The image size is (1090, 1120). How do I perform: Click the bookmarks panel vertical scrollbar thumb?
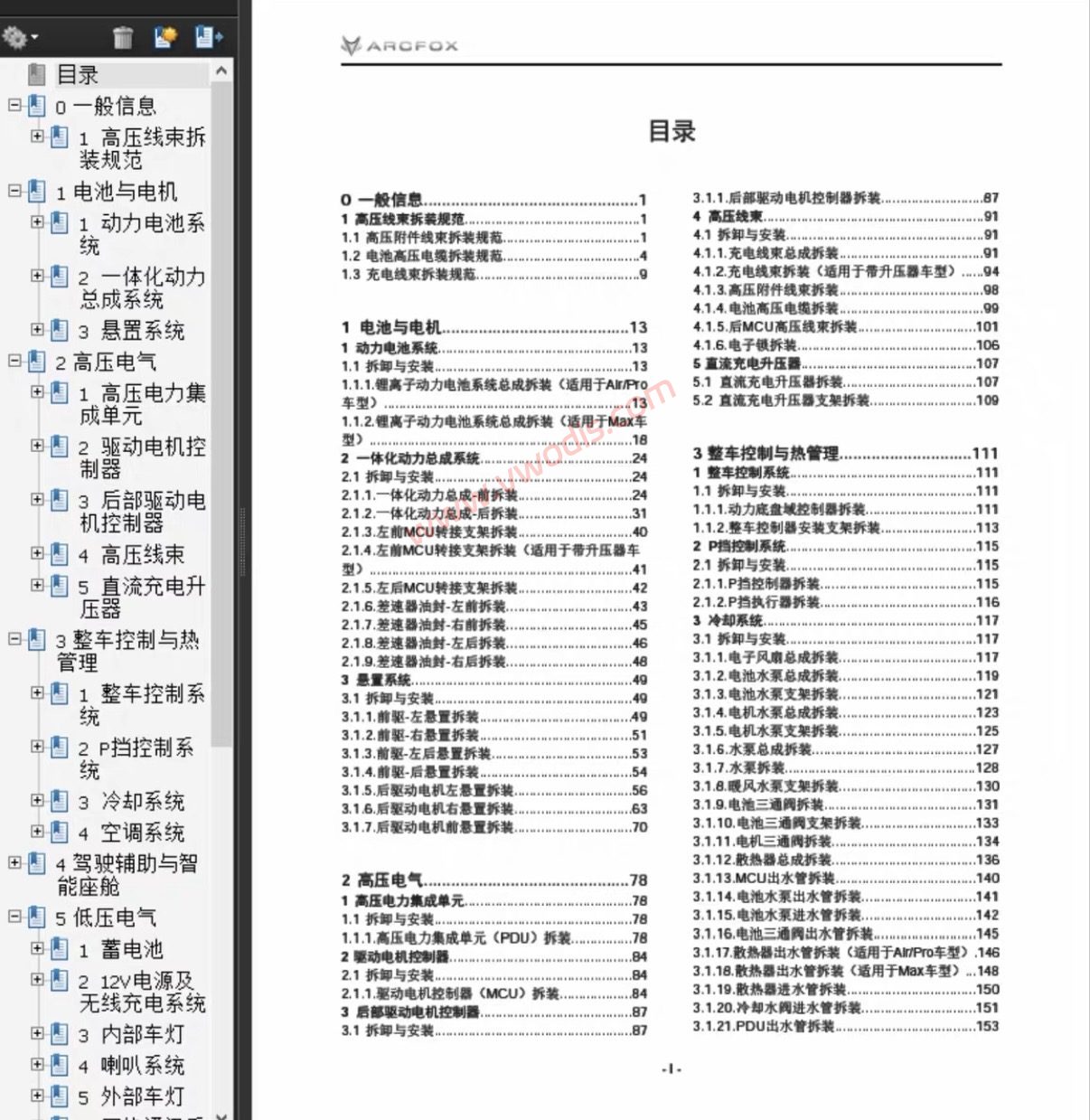pyautogui.click(x=221, y=414)
